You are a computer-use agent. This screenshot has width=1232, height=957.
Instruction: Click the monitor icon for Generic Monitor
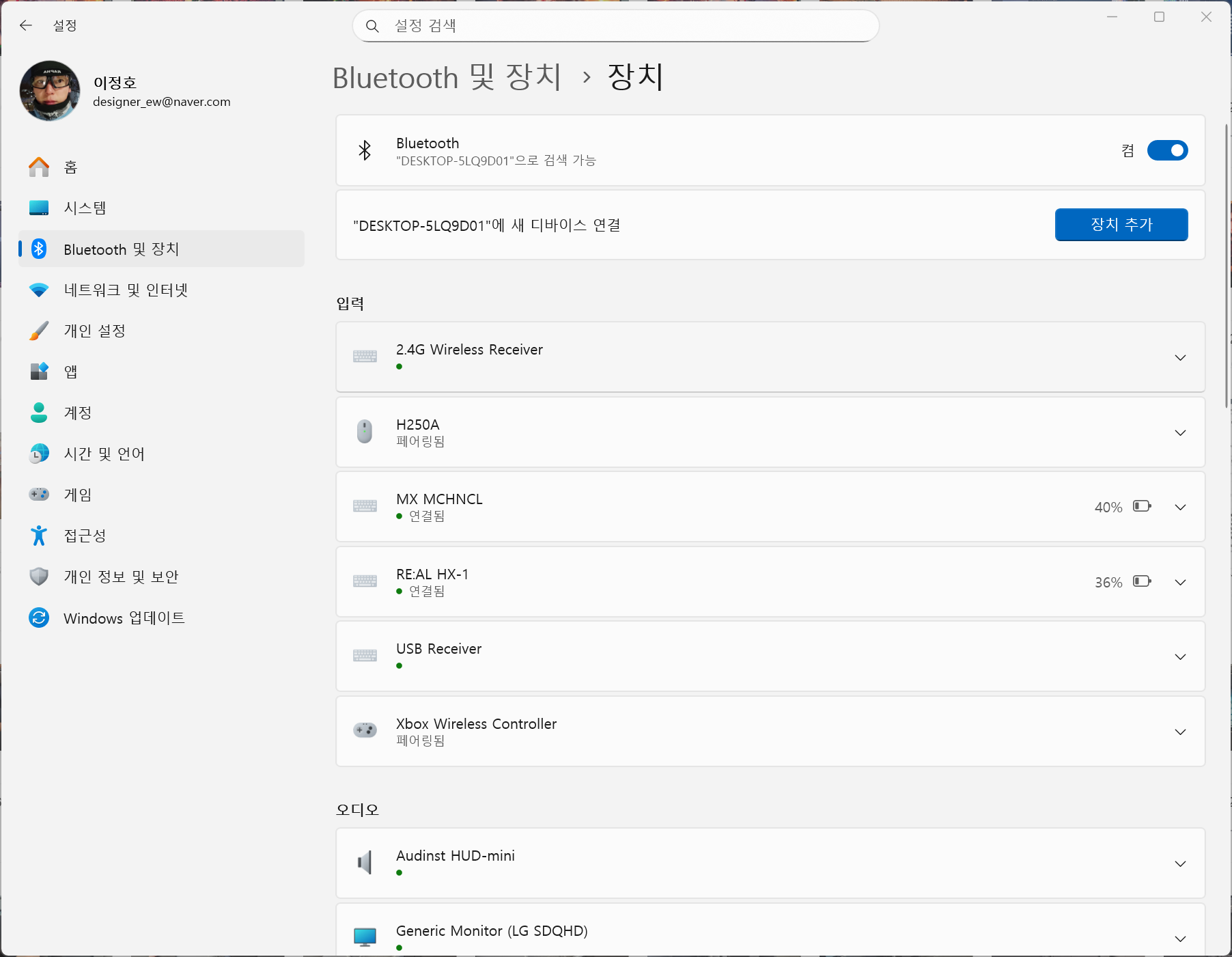point(365,937)
